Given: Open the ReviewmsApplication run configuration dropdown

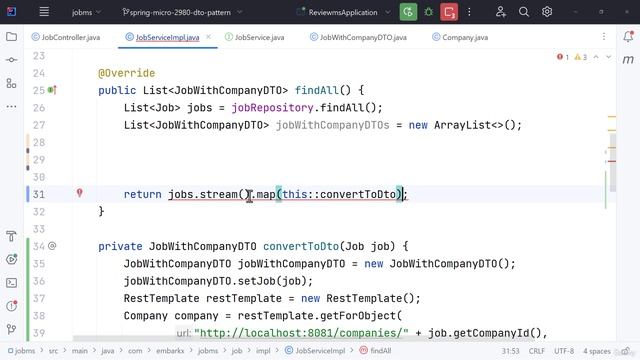Looking at the screenshot, I should pyautogui.click(x=343, y=12).
